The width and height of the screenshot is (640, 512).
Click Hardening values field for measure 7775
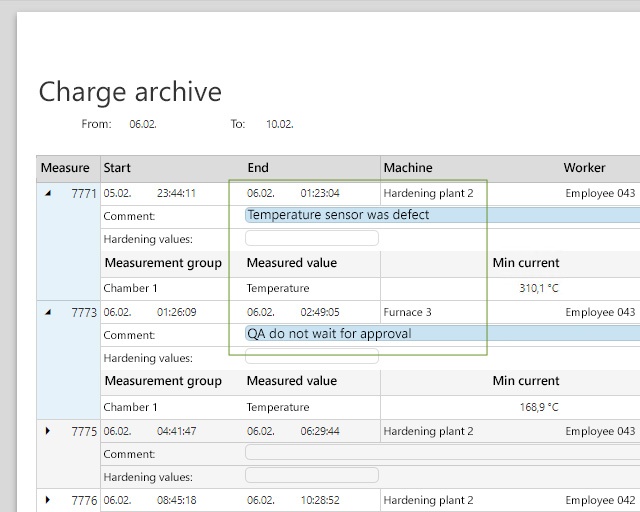312,476
